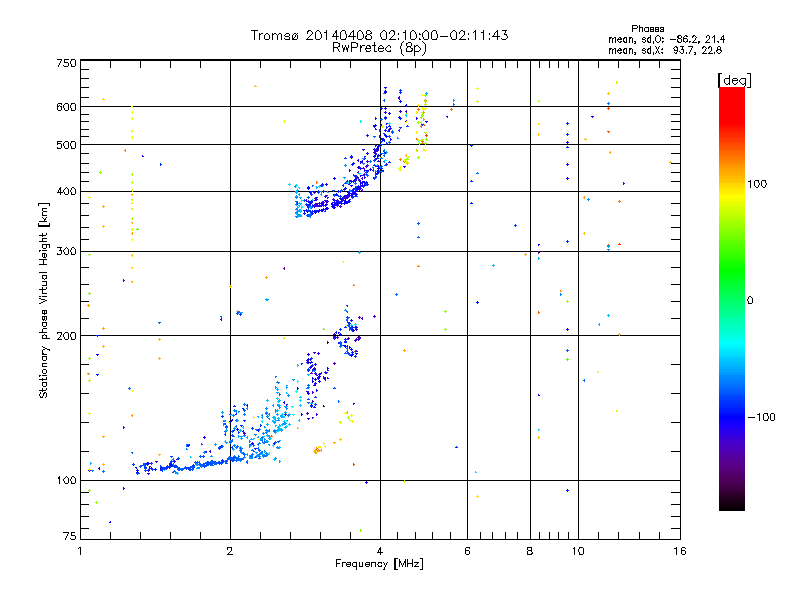Click the color bar '0' tick label

click(750, 301)
